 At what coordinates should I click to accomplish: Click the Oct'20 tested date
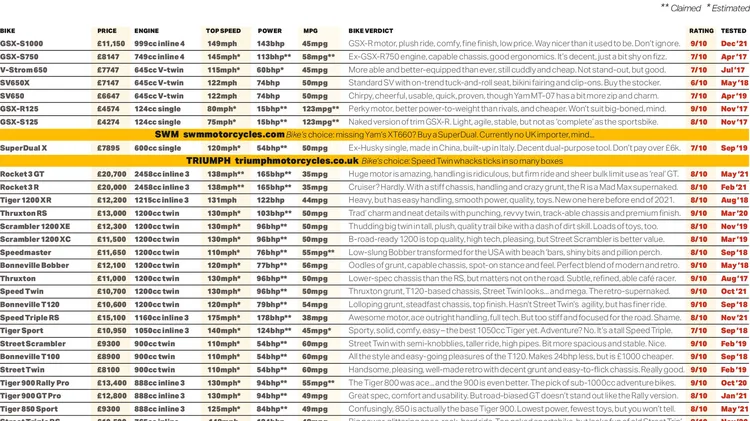tap(734, 383)
